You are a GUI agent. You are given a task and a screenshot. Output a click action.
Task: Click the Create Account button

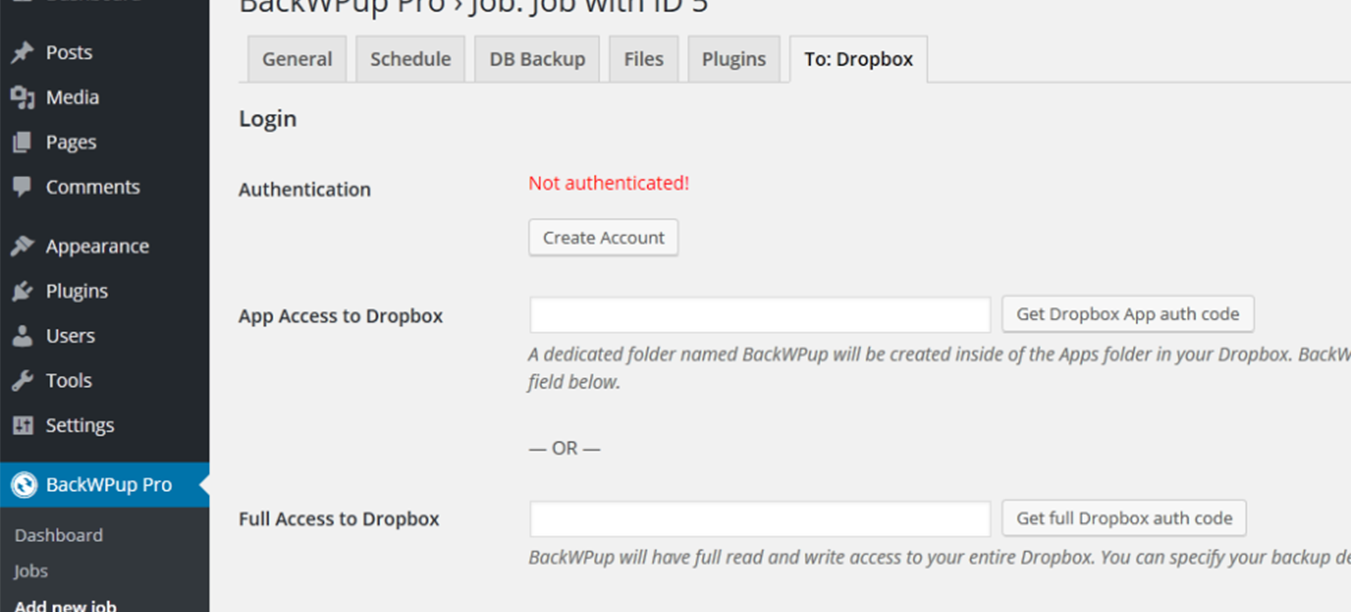[x=603, y=237]
